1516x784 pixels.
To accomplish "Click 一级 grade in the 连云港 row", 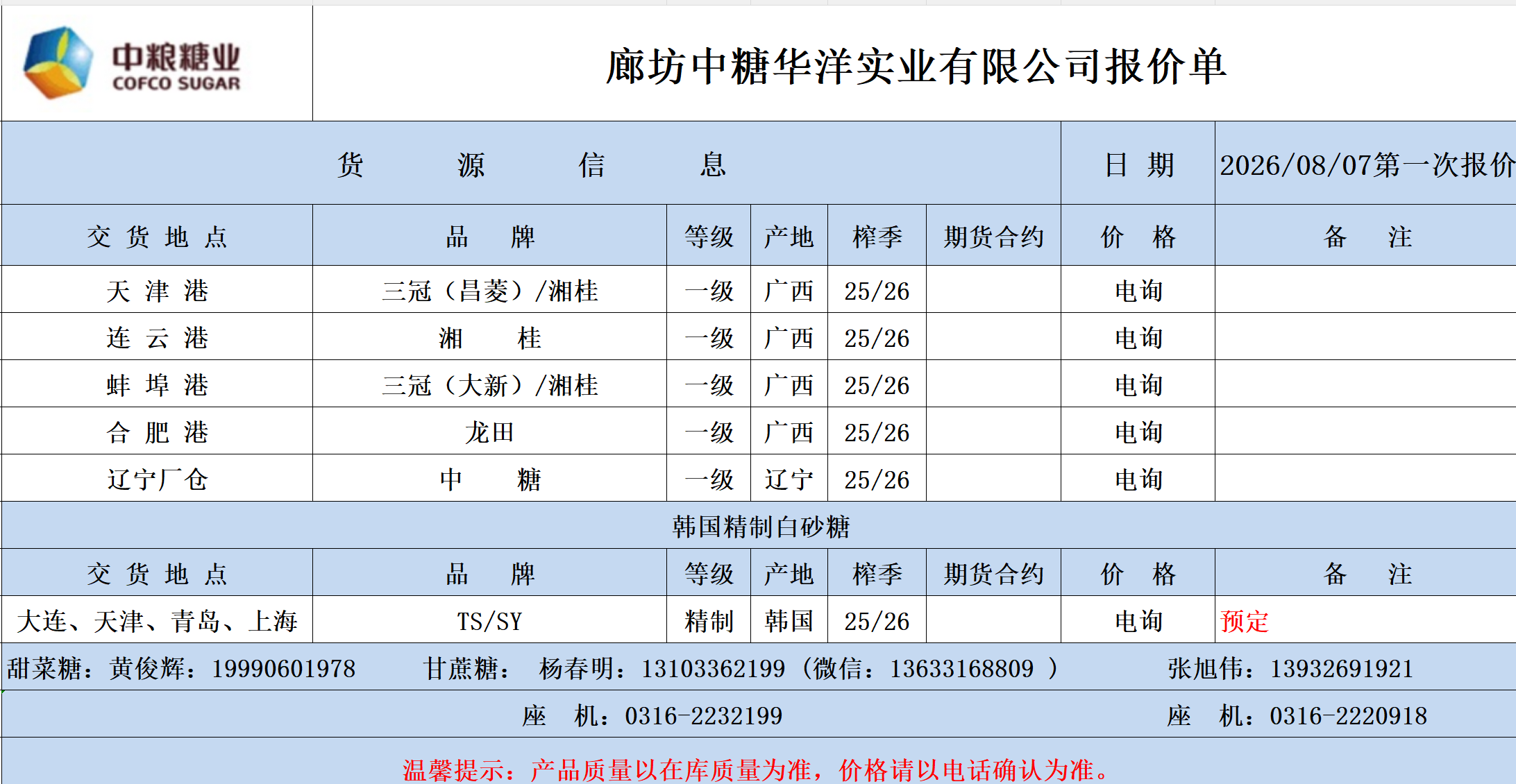I will pos(709,337).
